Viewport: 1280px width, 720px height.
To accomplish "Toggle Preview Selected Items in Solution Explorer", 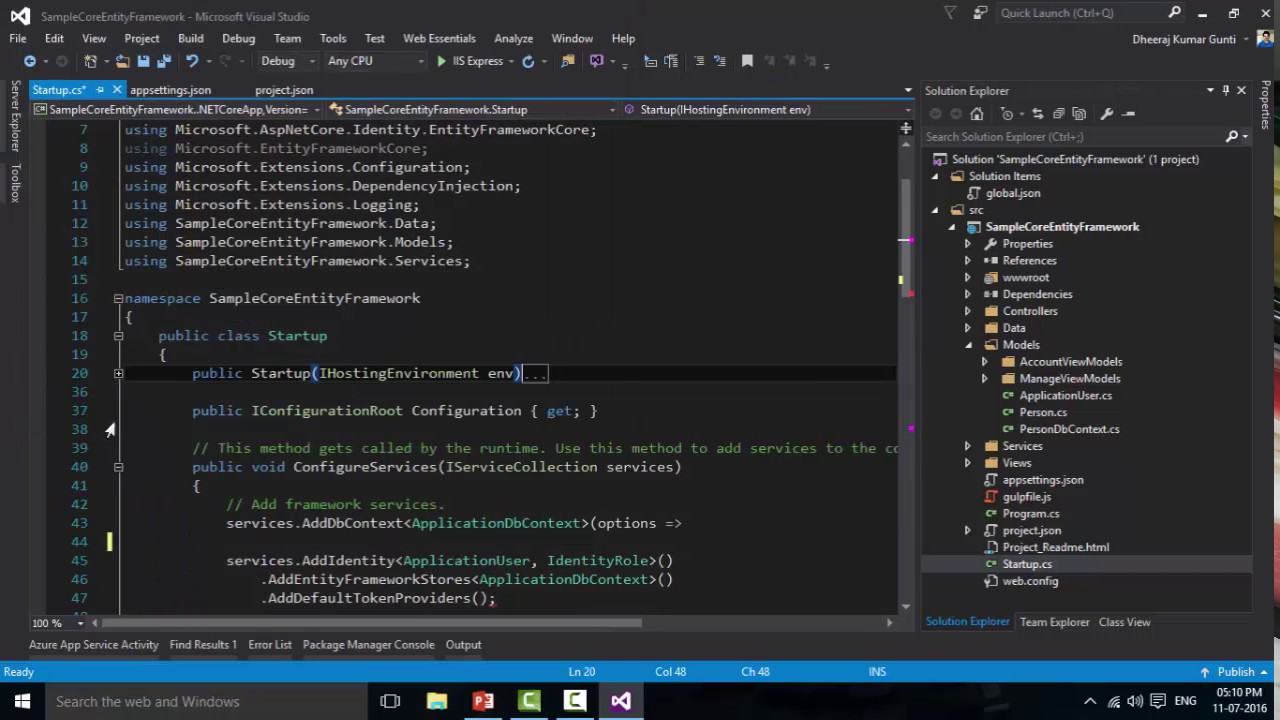I will tap(1129, 113).
